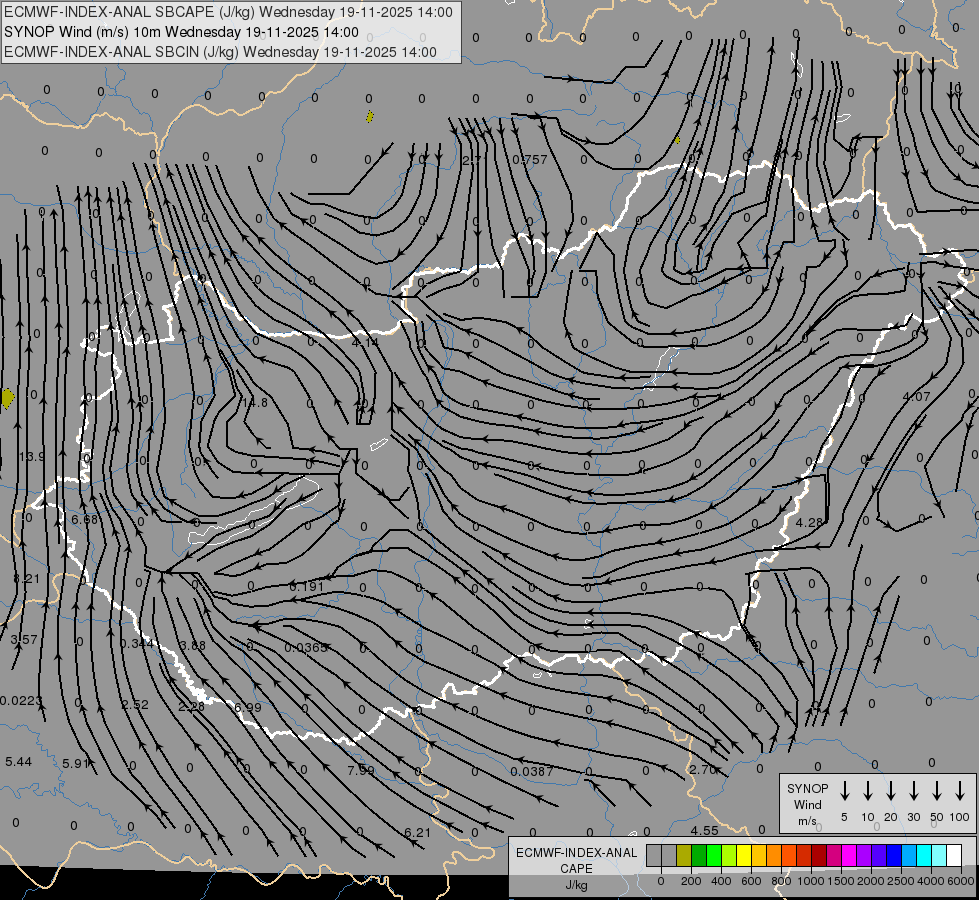Click the yellow CAPE diamond at the map's left edge
Image resolution: width=979 pixels, height=900 pixels.
[x=7, y=398]
